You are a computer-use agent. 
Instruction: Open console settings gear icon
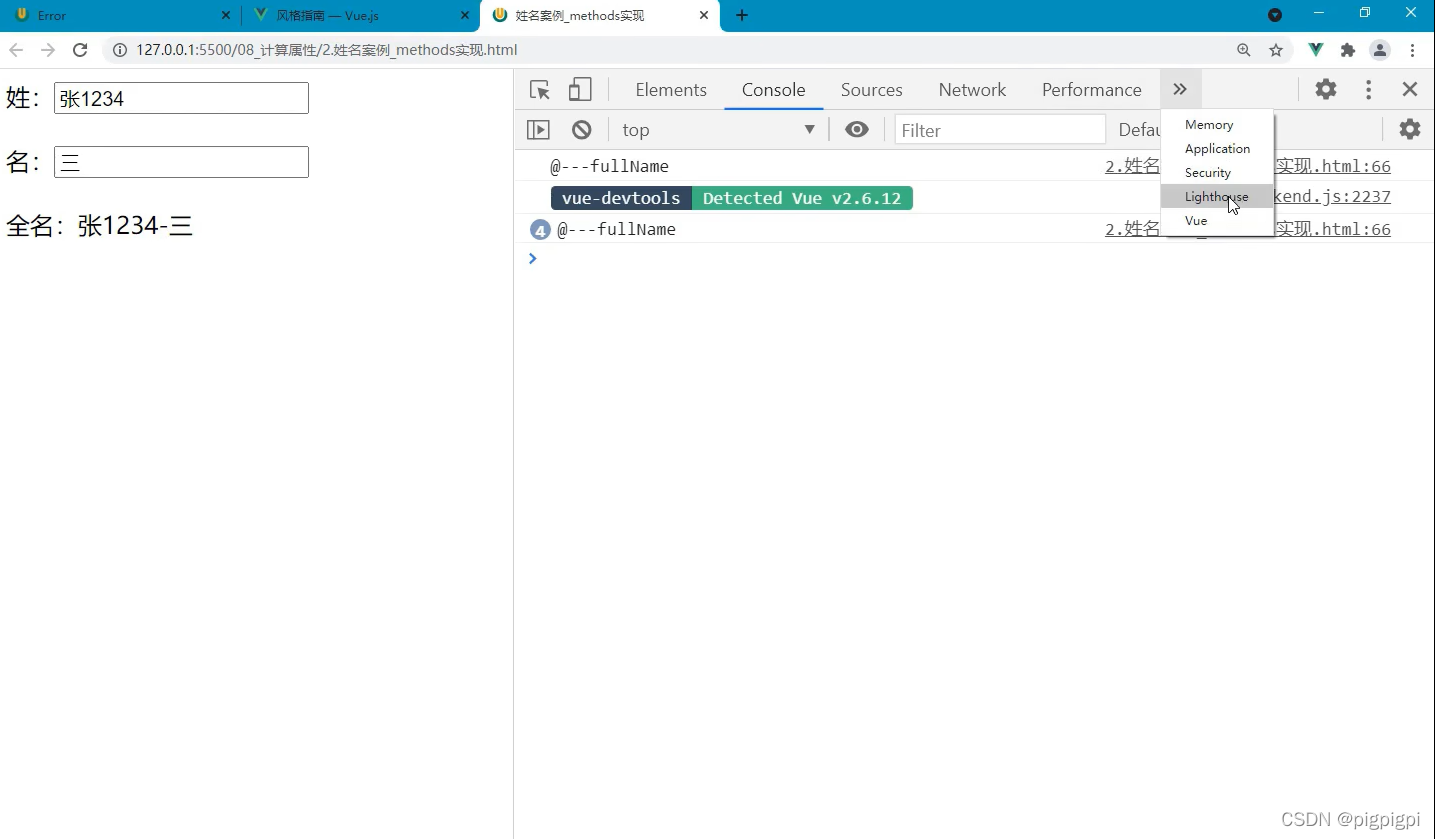pyautogui.click(x=1409, y=129)
